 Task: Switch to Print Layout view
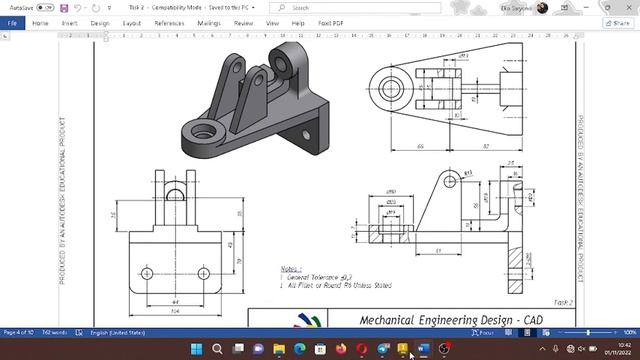pos(527,333)
